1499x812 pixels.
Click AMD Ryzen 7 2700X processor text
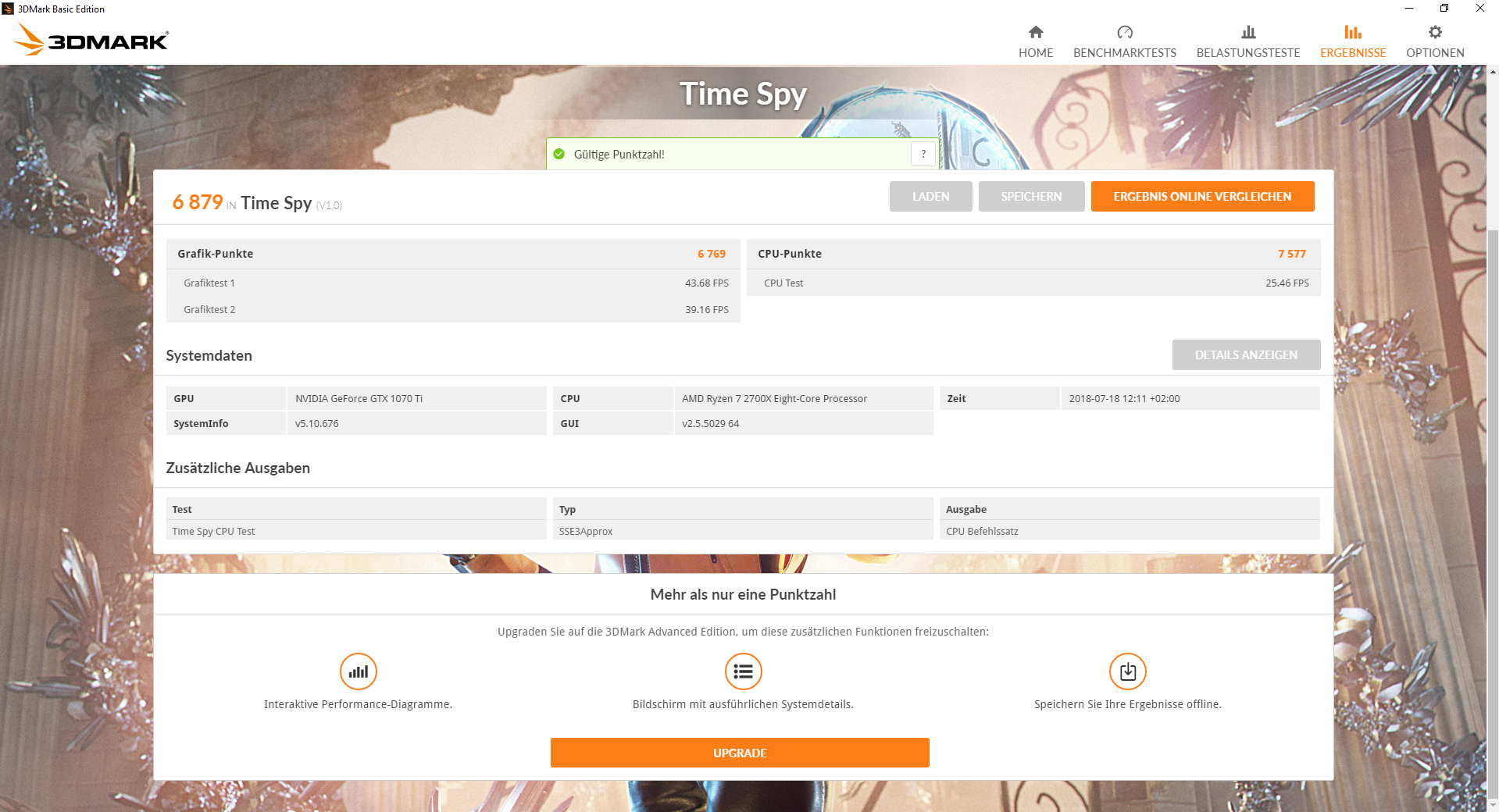(x=774, y=399)
